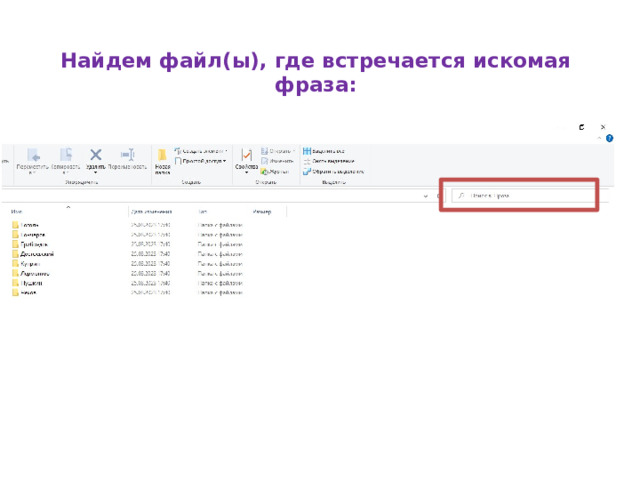Click the blue Help question mark icon

pyautogui.click(x=609, y=138)
